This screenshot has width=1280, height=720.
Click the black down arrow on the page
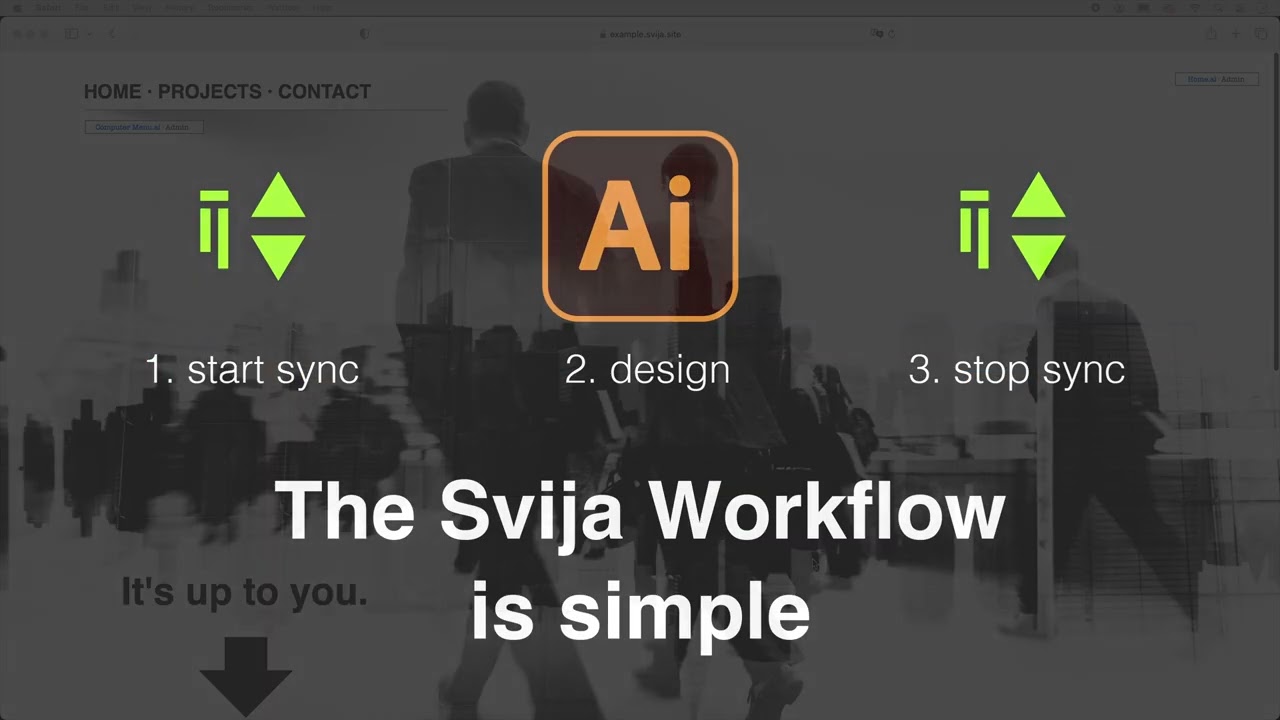(246, 677)
